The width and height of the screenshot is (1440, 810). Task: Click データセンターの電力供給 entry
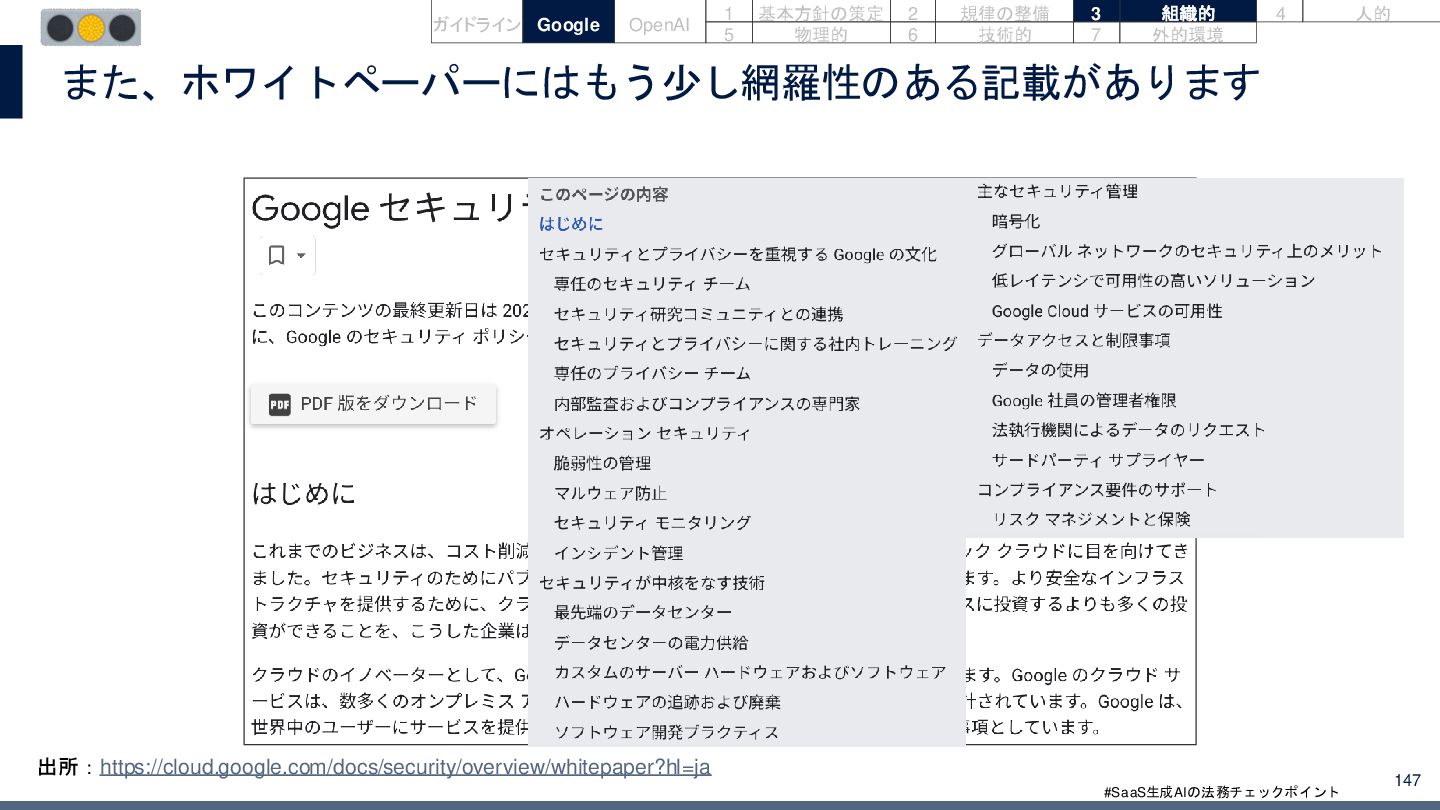click(x=651, y=642)
